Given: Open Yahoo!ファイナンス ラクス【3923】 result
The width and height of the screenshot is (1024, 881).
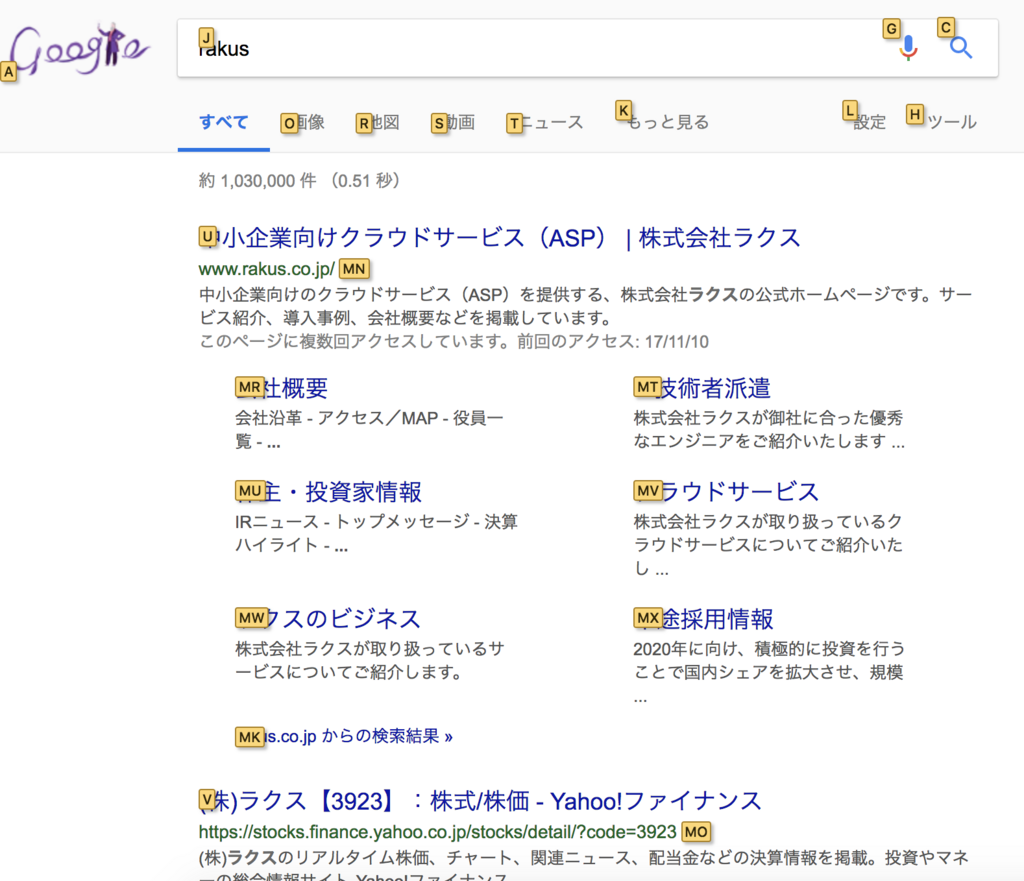Looking at the screenshot, I should click(480, 801).
